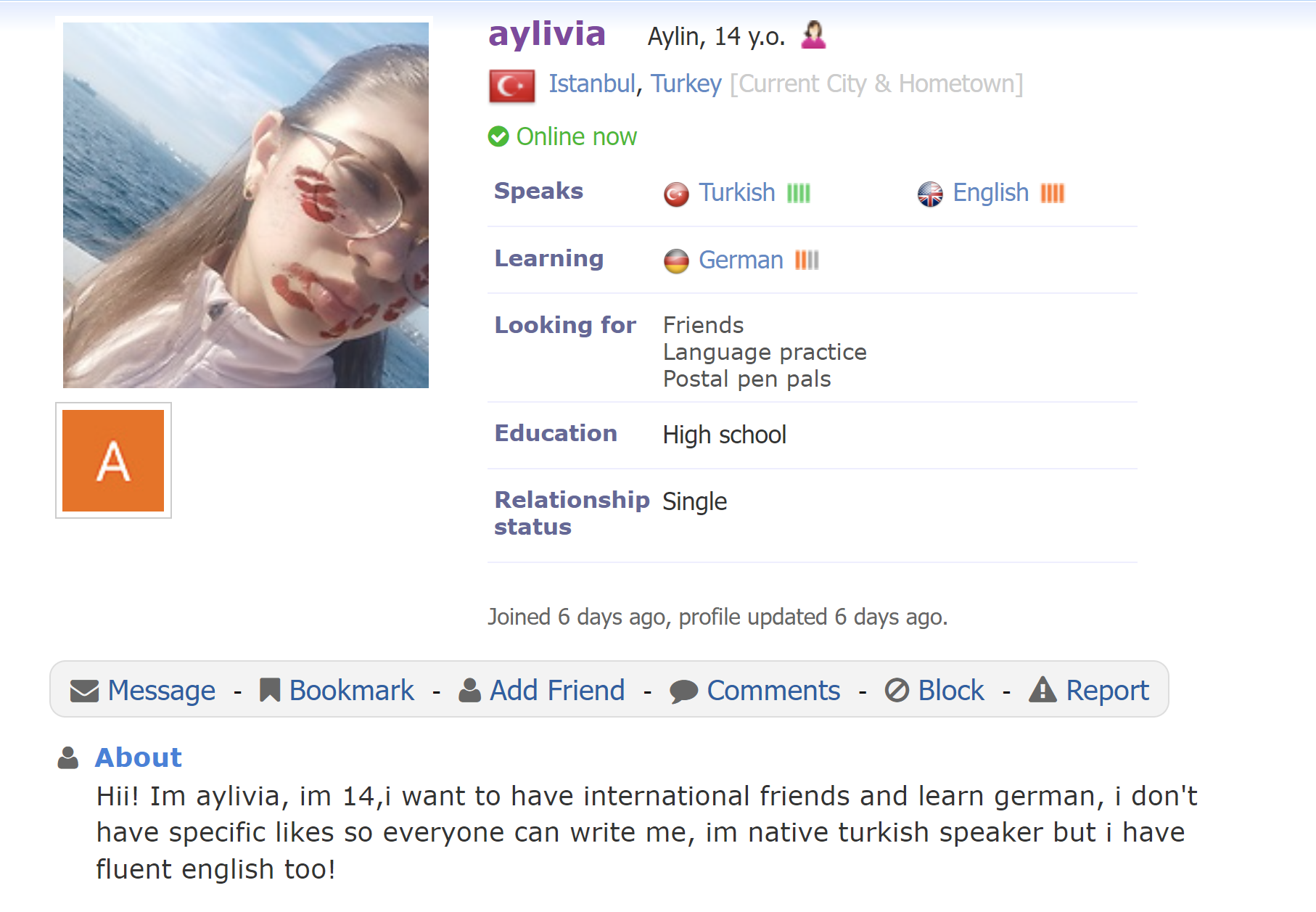Click the Bookmark flag icon
1316x912 pixels.
270,690
